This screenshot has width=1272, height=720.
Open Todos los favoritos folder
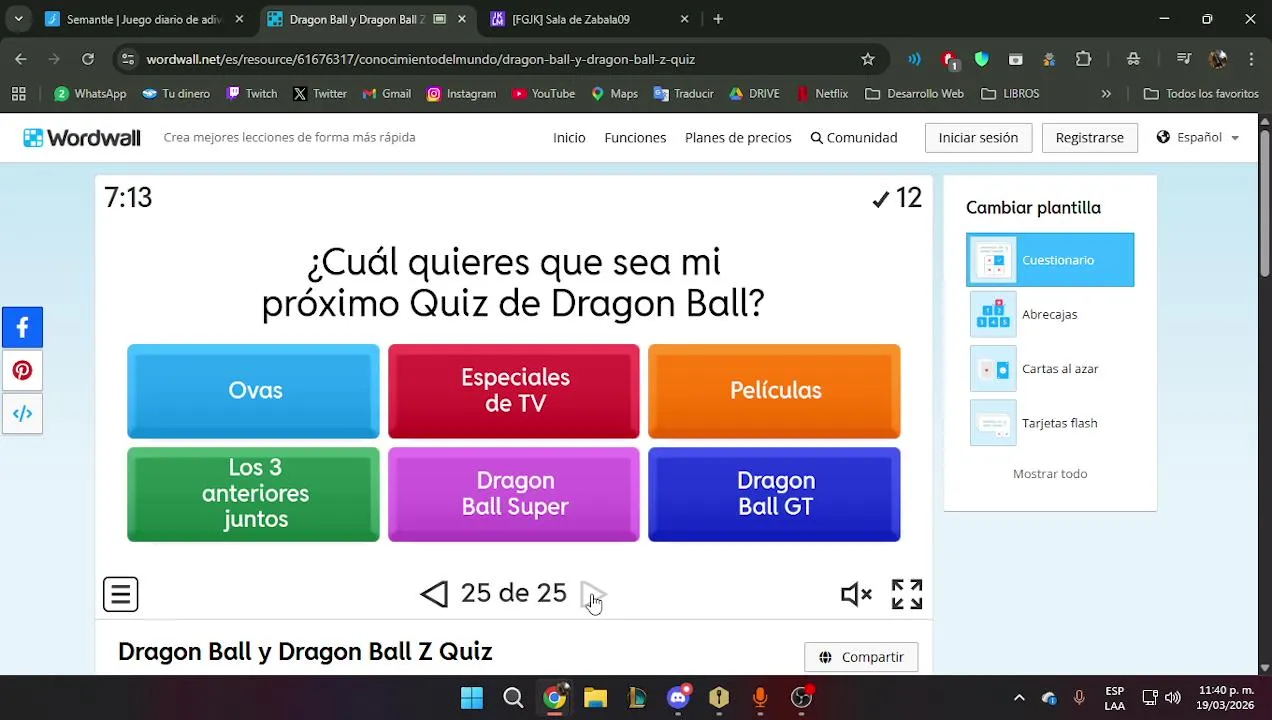click(x=1201, y=94)
